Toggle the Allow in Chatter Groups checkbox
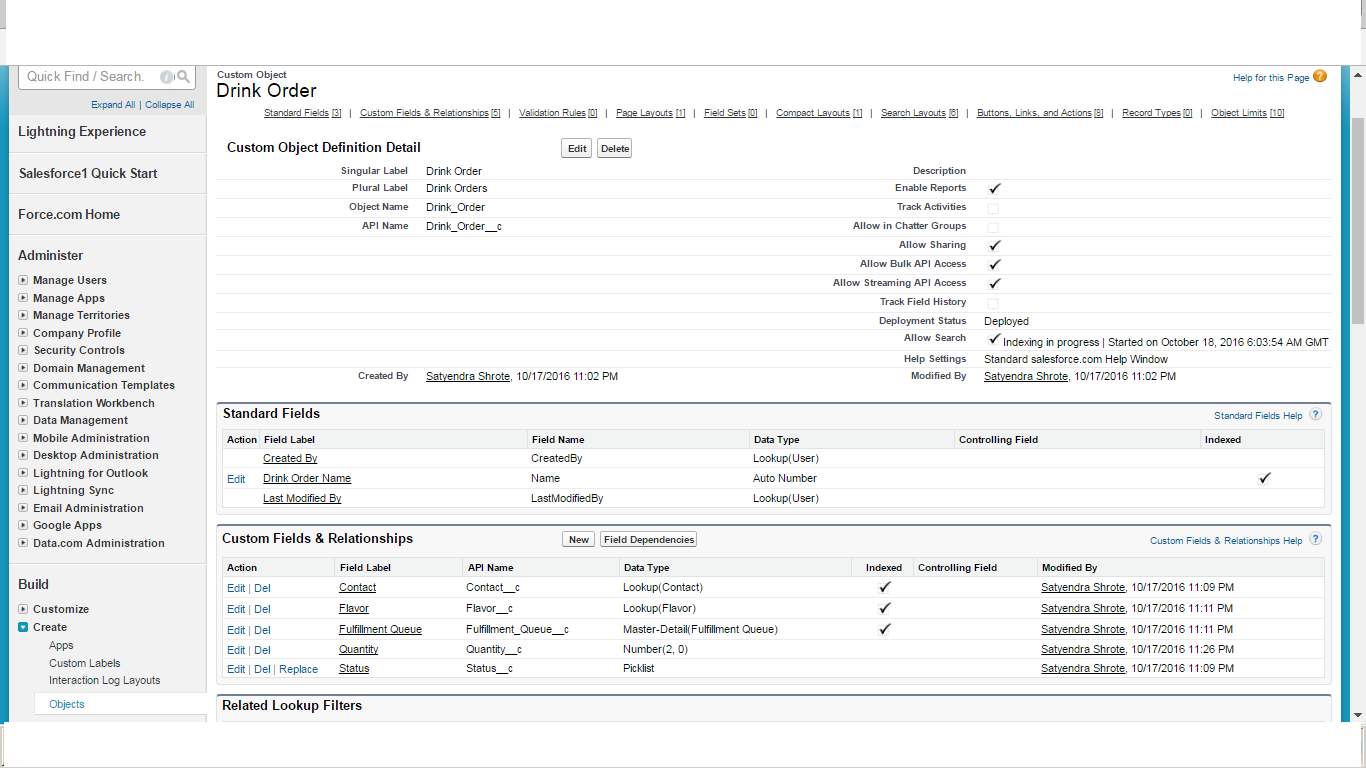Screen dimensions: 1366x768 [x=993, y=227]
